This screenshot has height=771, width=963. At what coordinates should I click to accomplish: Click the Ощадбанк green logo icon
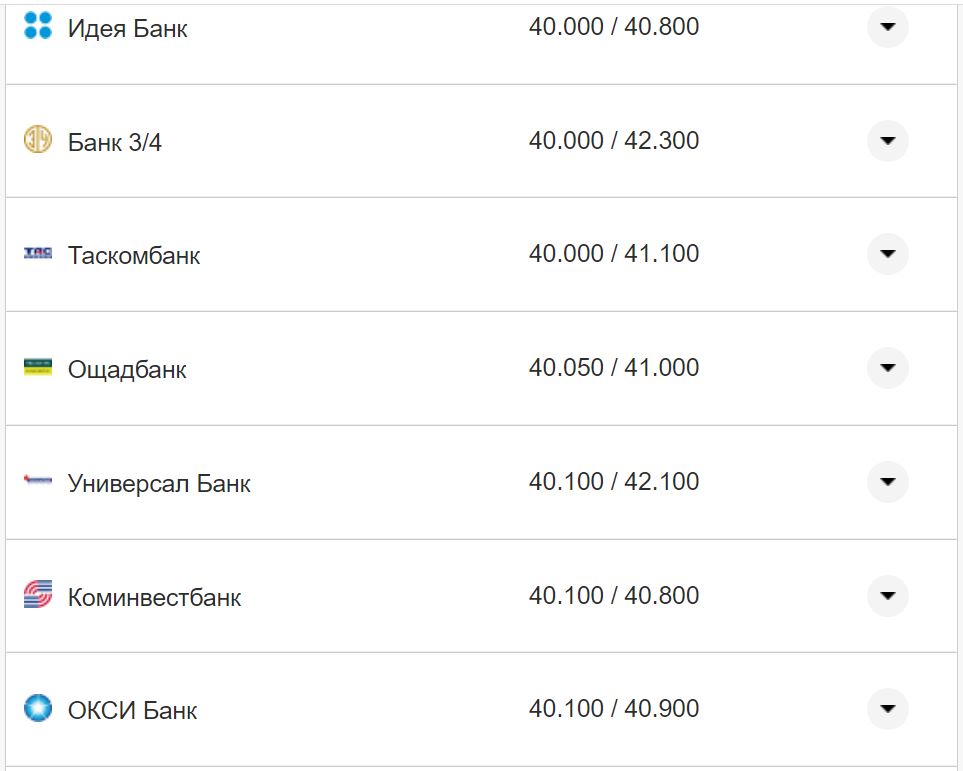coord(37,368)
